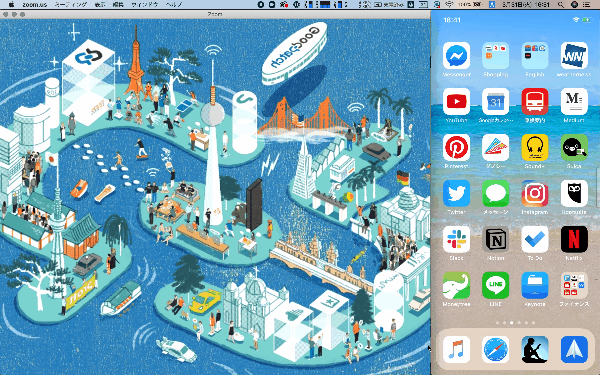Expand the Shopping app folder
The height and width of the screenshot is (375, 600).
(496, 55)
